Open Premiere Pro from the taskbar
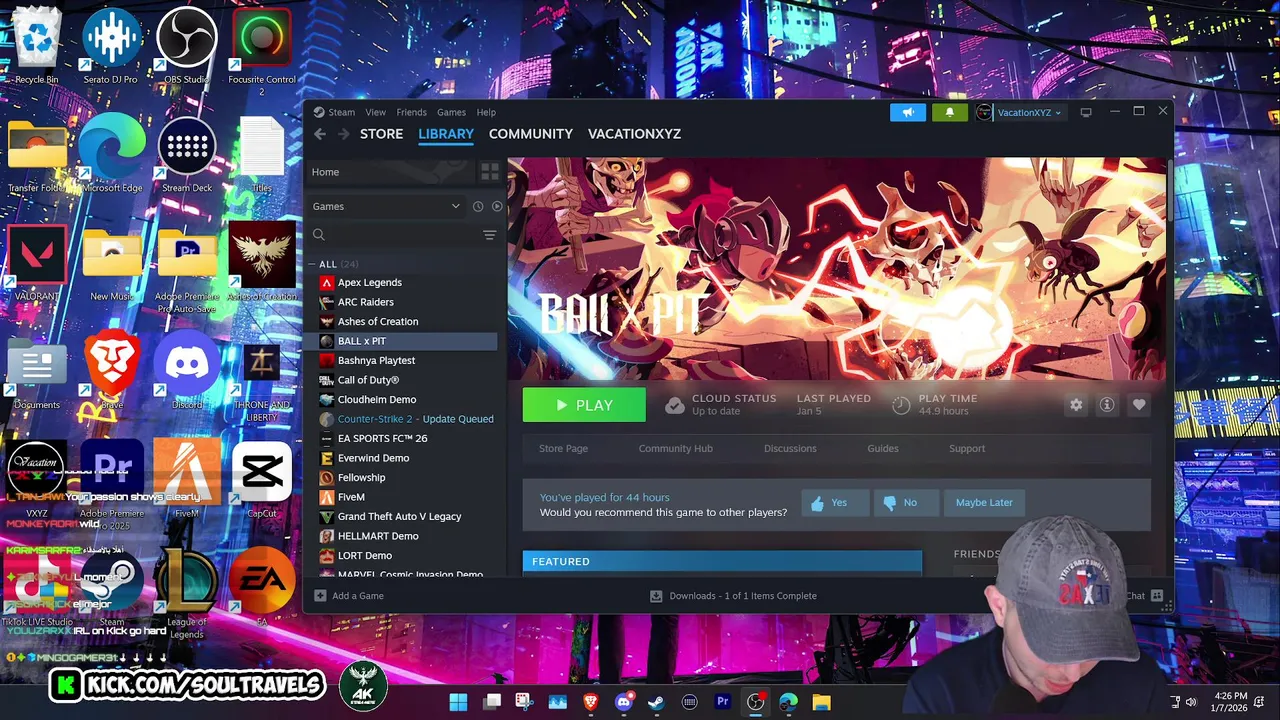This screenshot has height=720, width=1280. (x=722, y=702)
